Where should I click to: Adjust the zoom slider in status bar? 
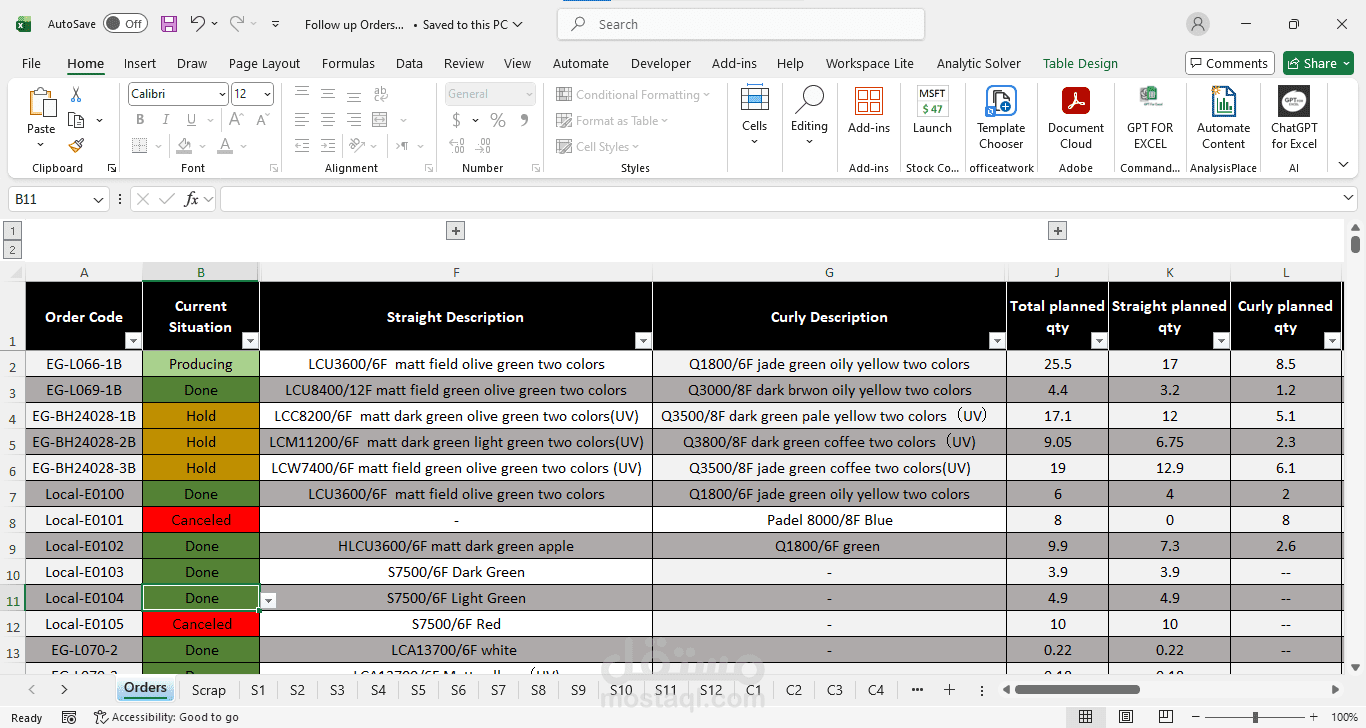1255,717
